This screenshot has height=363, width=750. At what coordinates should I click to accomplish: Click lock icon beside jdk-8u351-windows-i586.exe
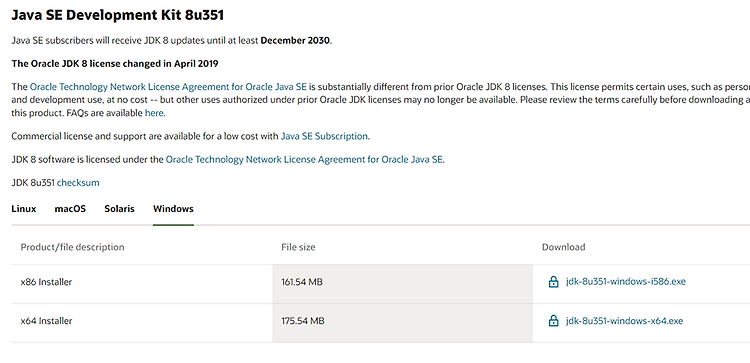pyautogui.click(x=553, y=282)
